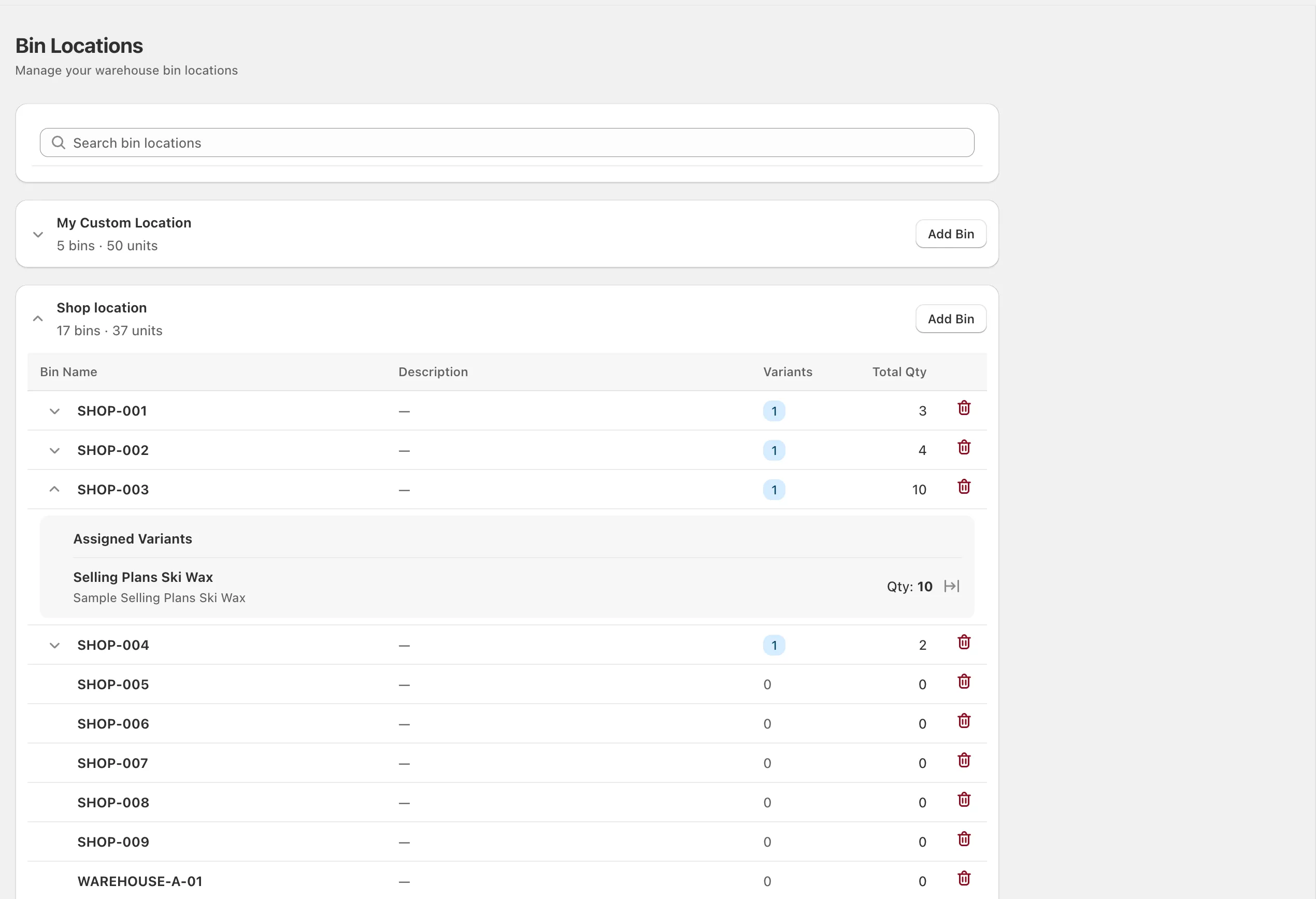
Task: Add Bin to My Custom Location
Action: (950, 234)
